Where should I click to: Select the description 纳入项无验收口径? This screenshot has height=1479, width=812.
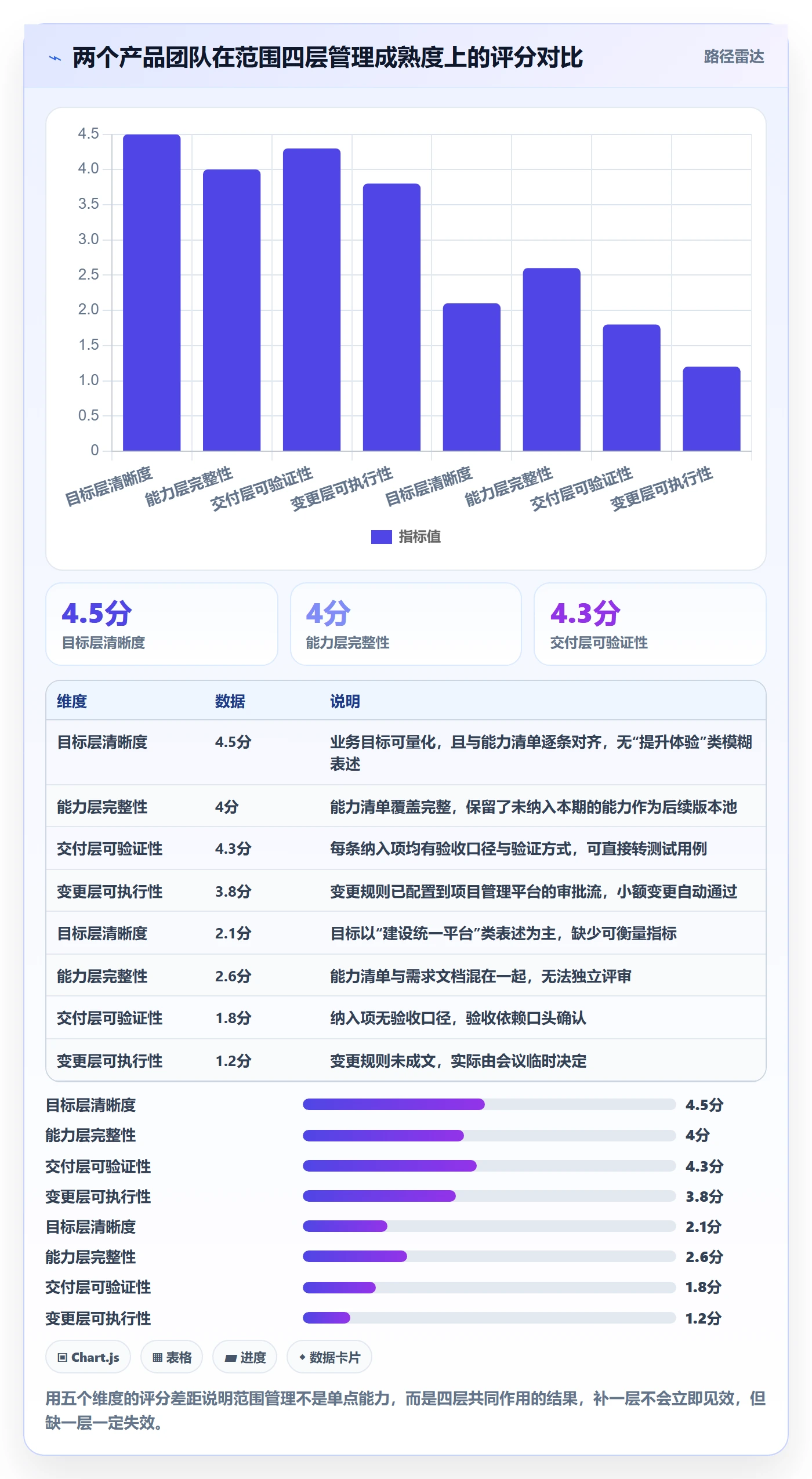tap(458, 1018)
